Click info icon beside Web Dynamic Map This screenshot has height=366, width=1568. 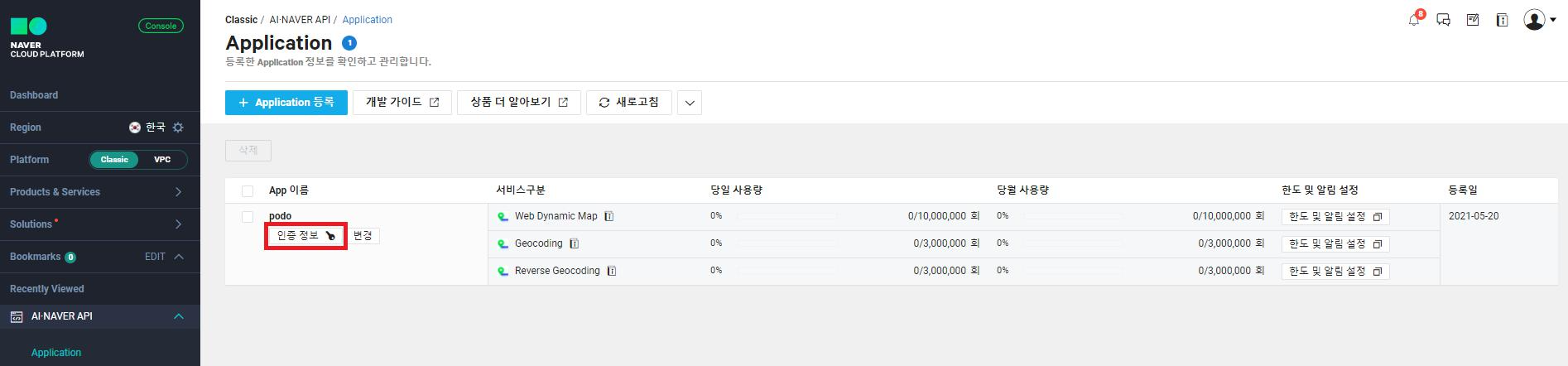[609, 216]
